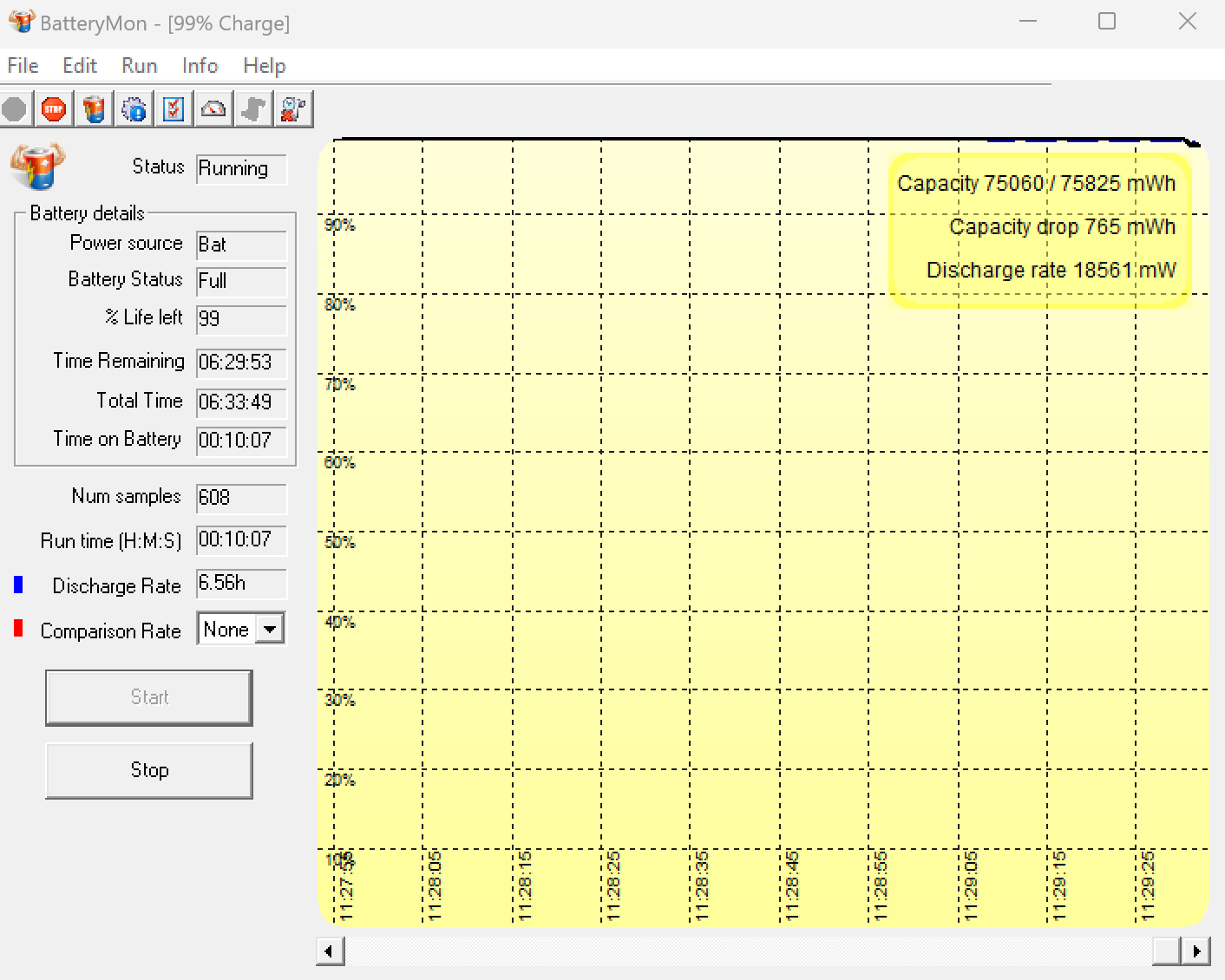Close the BatteryMon window
This screenshot has width=1225, height=980.
click(x=1188, y=21)
